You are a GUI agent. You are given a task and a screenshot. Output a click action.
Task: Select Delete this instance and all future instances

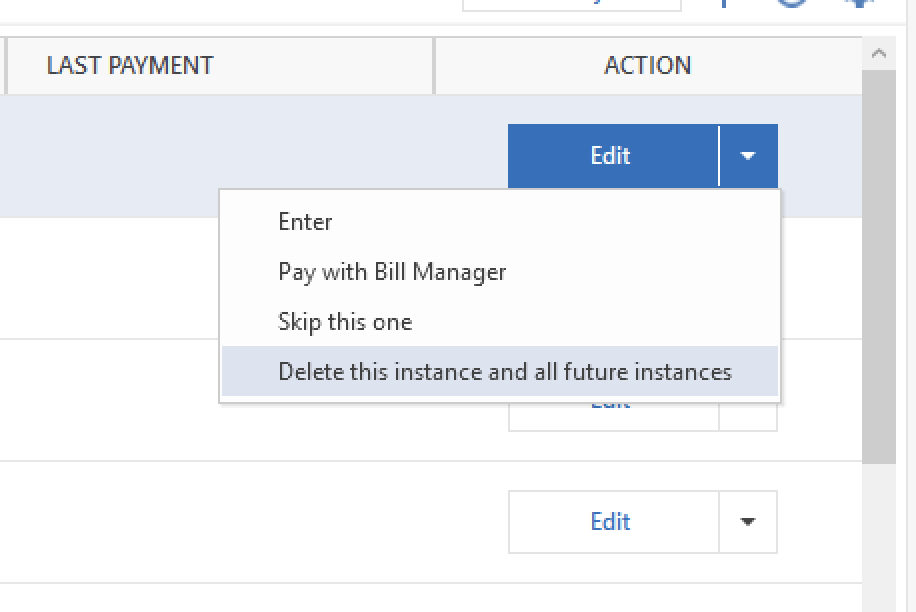[505, 372]
